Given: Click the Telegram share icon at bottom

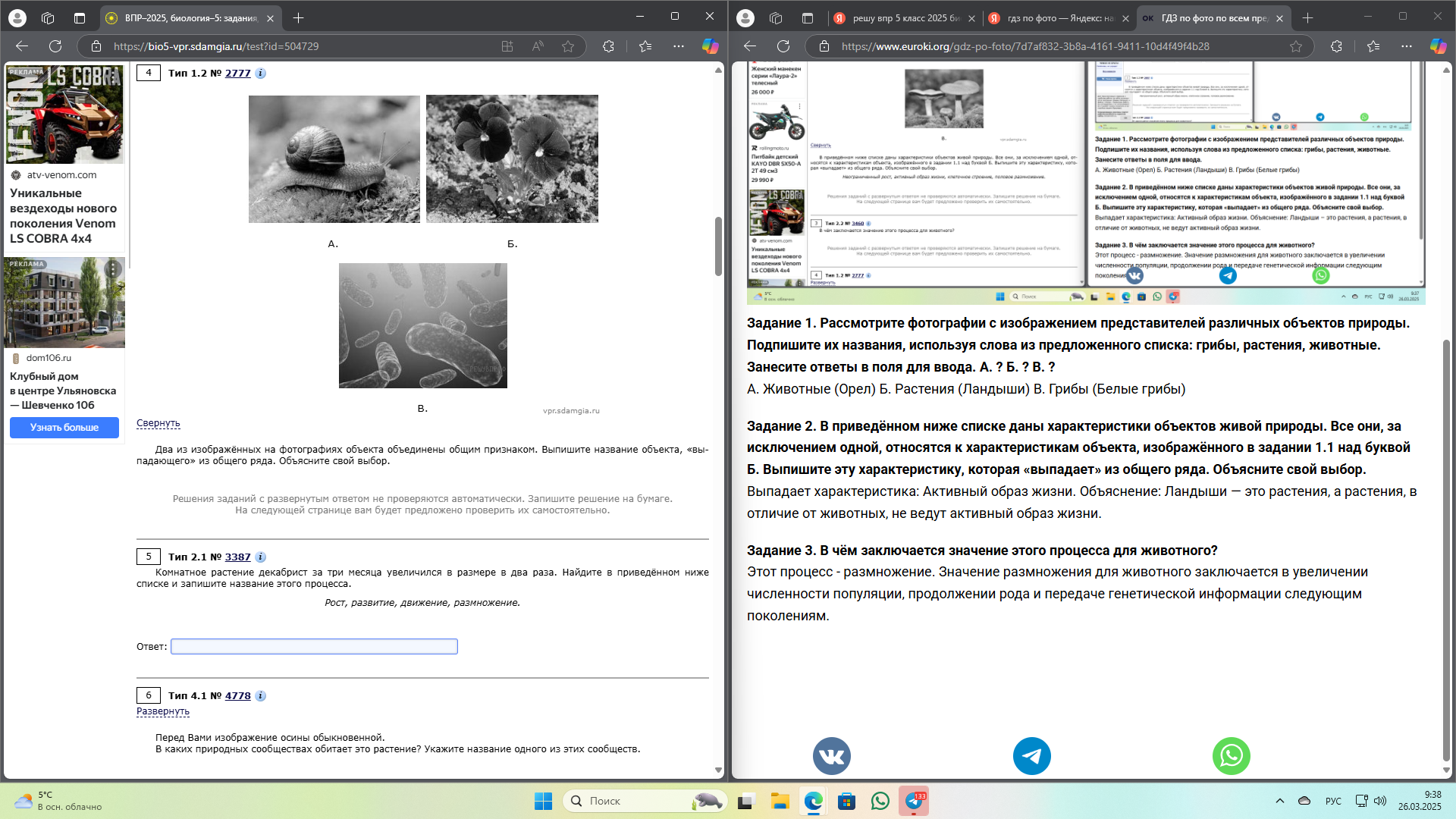Looking at the screenshot, I should coord(1031,756).
